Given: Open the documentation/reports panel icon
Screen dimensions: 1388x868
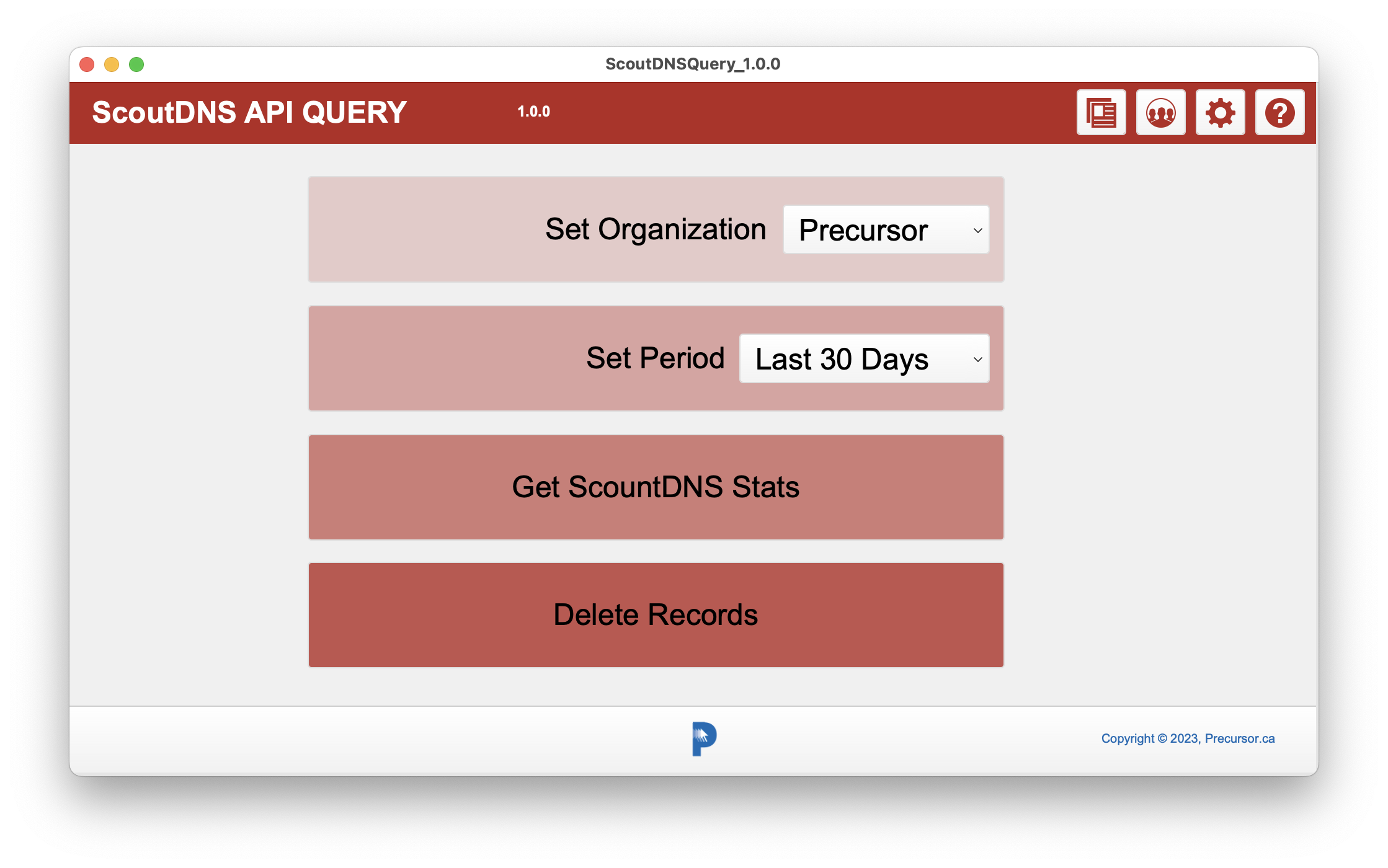Looking at the screenshot, I should pos(1102,111).
